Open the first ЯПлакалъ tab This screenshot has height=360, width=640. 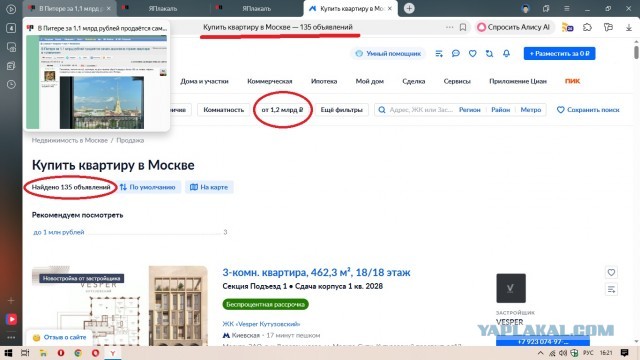(x=163, y=8)
